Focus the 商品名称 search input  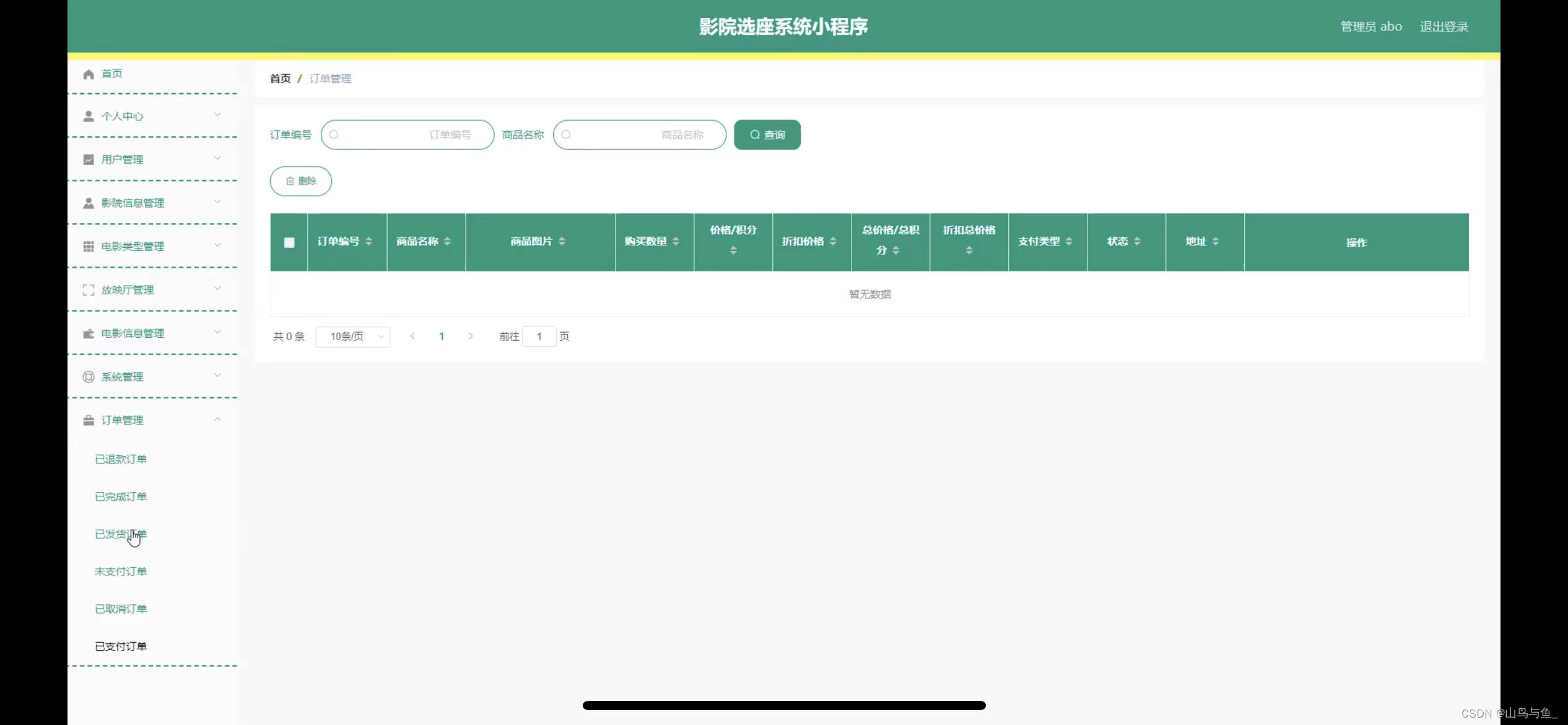click(x=640, y=134)
